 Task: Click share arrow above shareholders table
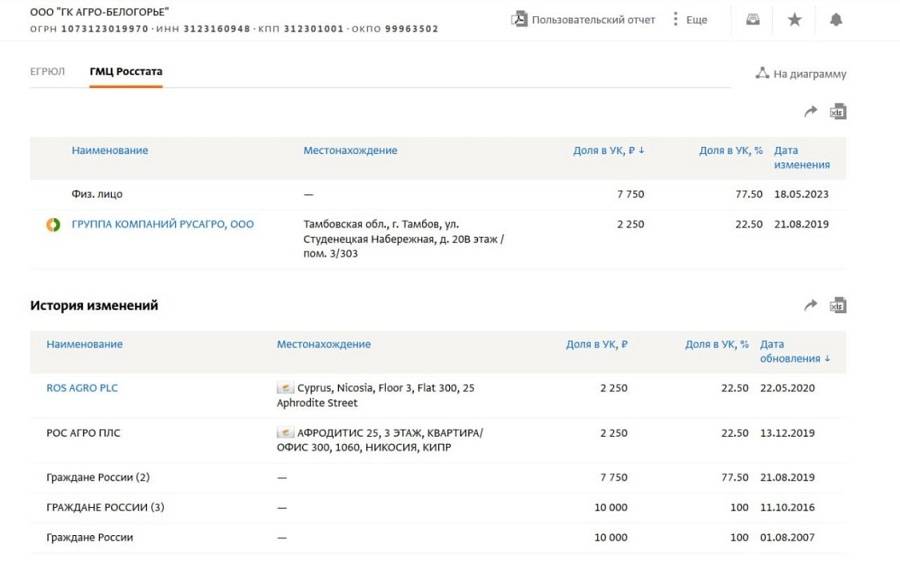coord(811,112)
